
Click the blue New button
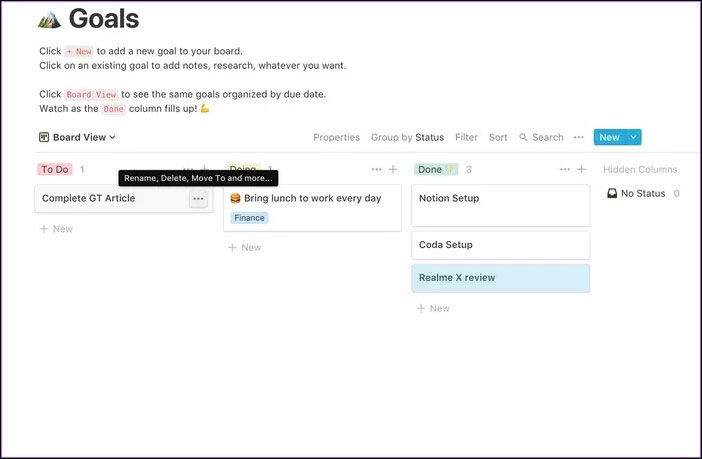tap(608, 138)
